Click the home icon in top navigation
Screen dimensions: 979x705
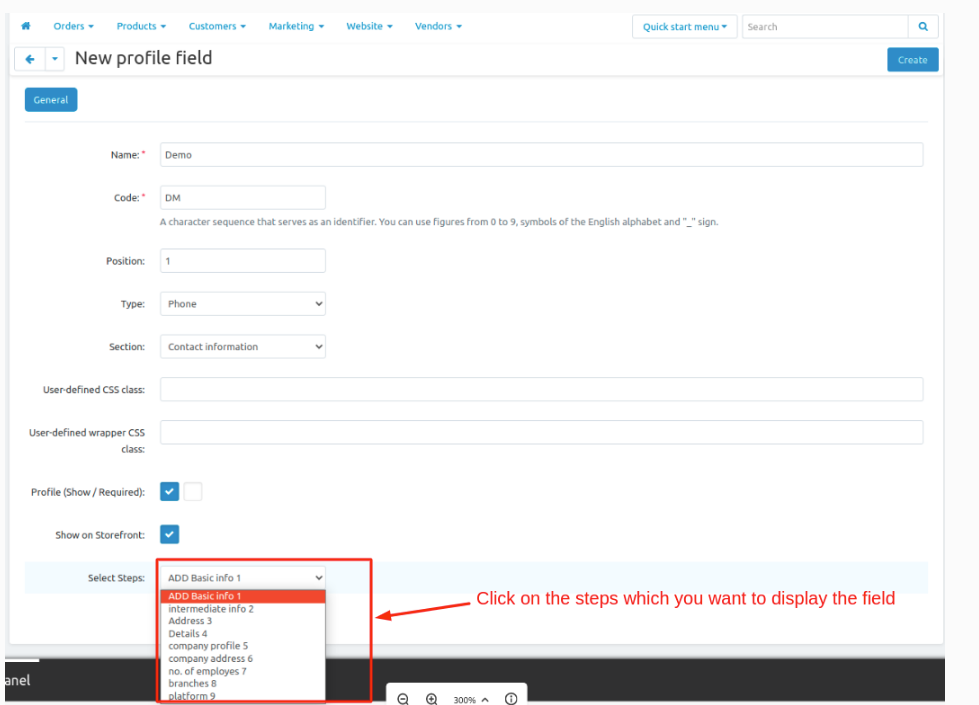(x=26, y=26)
